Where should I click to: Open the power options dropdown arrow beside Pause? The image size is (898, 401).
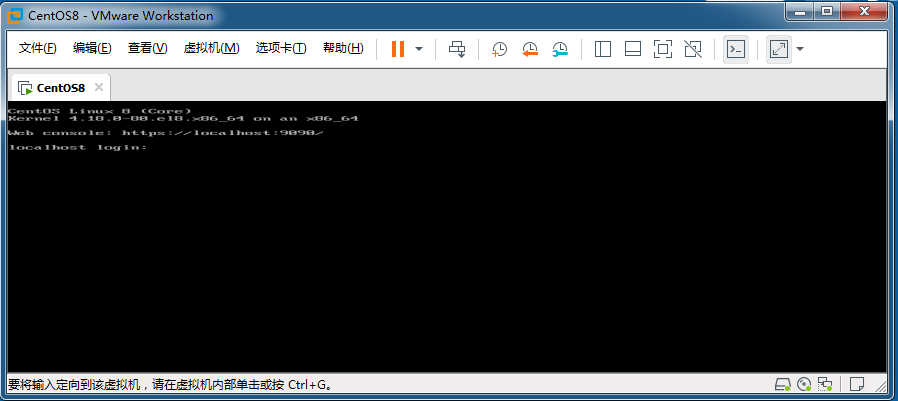(419, 49)
